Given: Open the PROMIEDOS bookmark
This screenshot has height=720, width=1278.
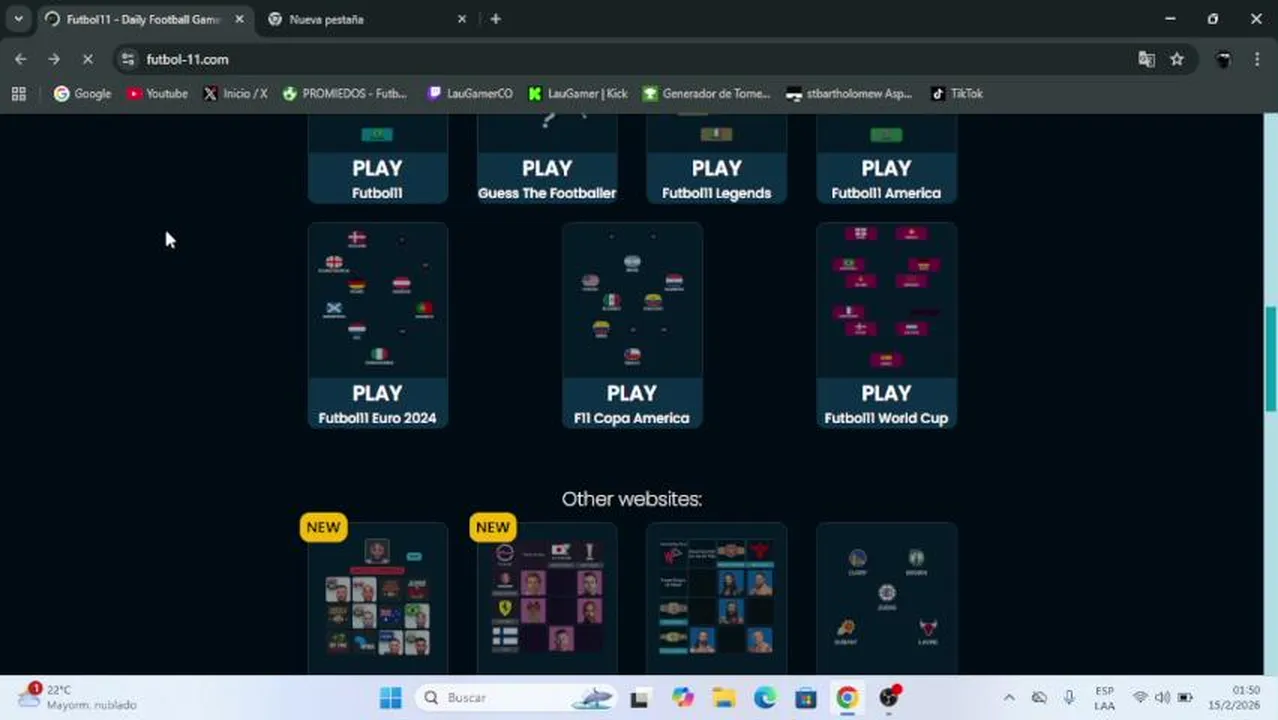Looking at the screenshot, I should [345, 93].
